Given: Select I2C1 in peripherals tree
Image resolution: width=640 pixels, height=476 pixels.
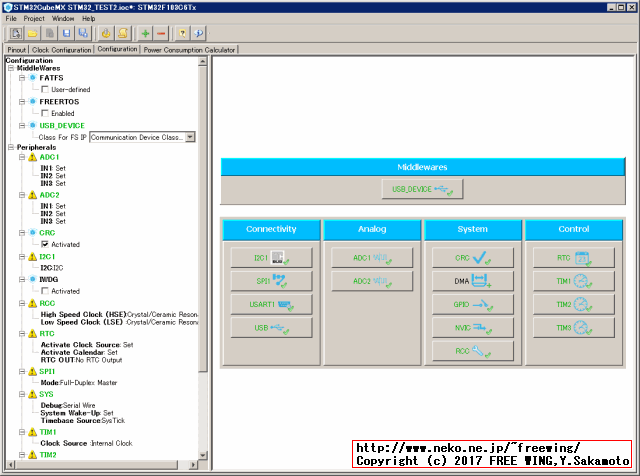Looking at the screenshot, I should tap(47, 256).
